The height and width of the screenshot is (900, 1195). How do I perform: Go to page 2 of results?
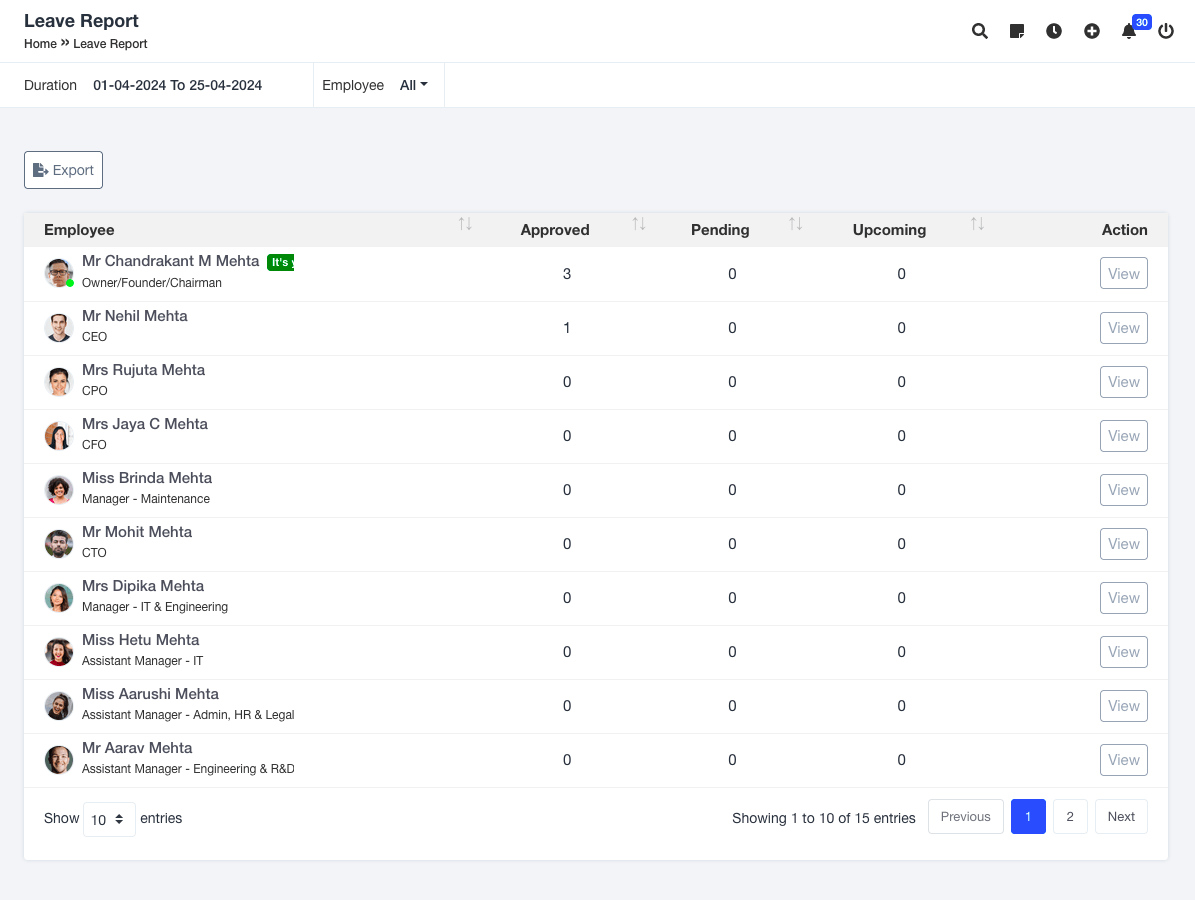pyautogui.click(x=1070, y=817)
